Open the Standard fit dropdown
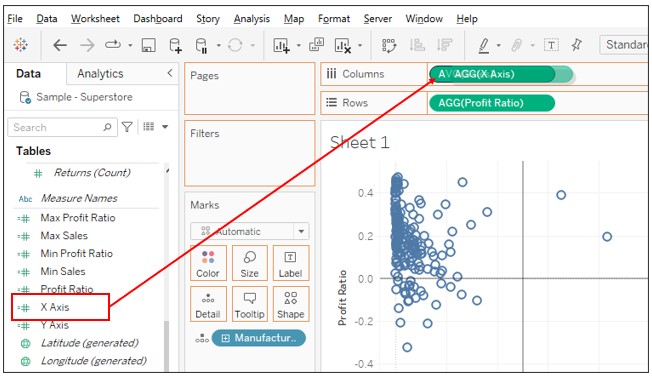The width and height of the screenshot is (652, 378). (624, 44)
